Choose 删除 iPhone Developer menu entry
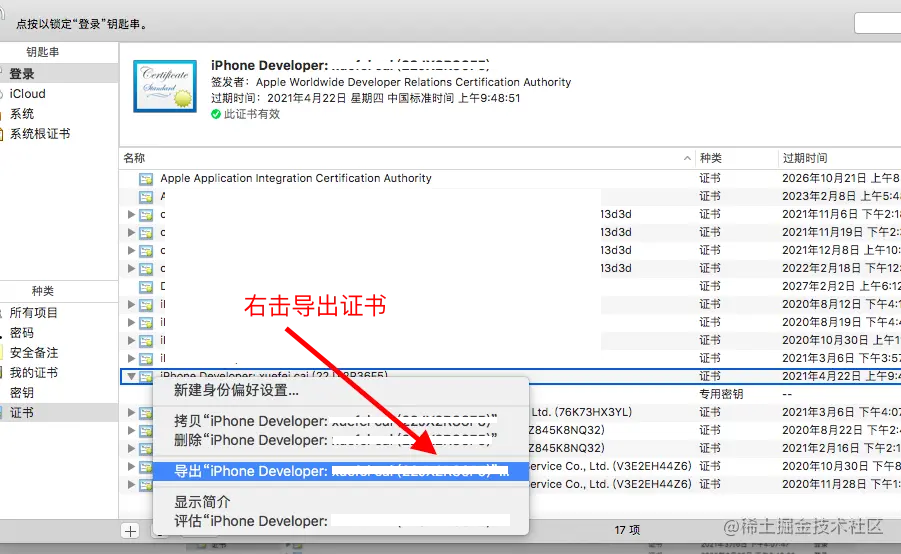The width and height of the screenshot is (901, 554). (341, 440)
